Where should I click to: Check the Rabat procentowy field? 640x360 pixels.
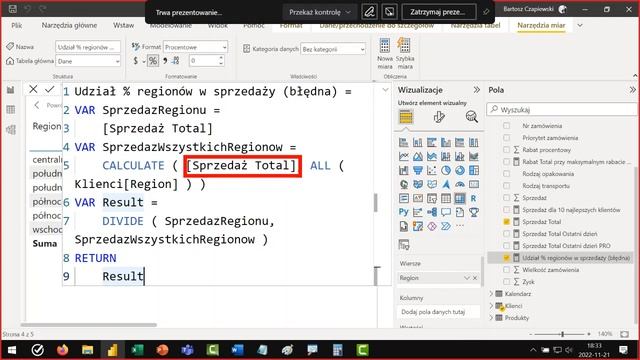pos(507,150)
